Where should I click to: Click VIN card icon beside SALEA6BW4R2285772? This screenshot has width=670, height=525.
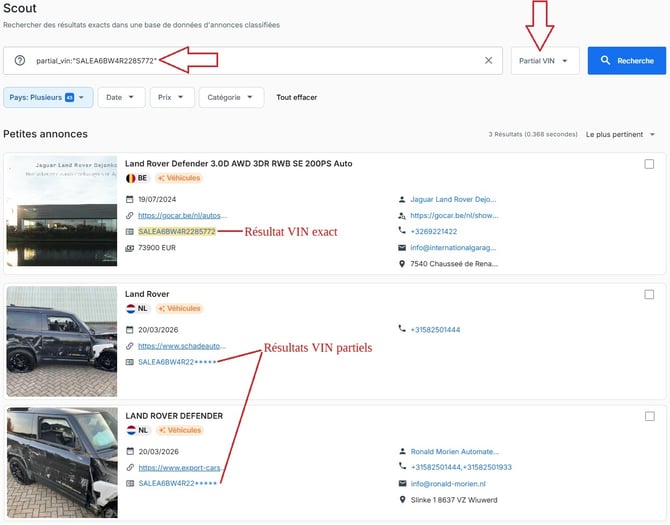129,232
